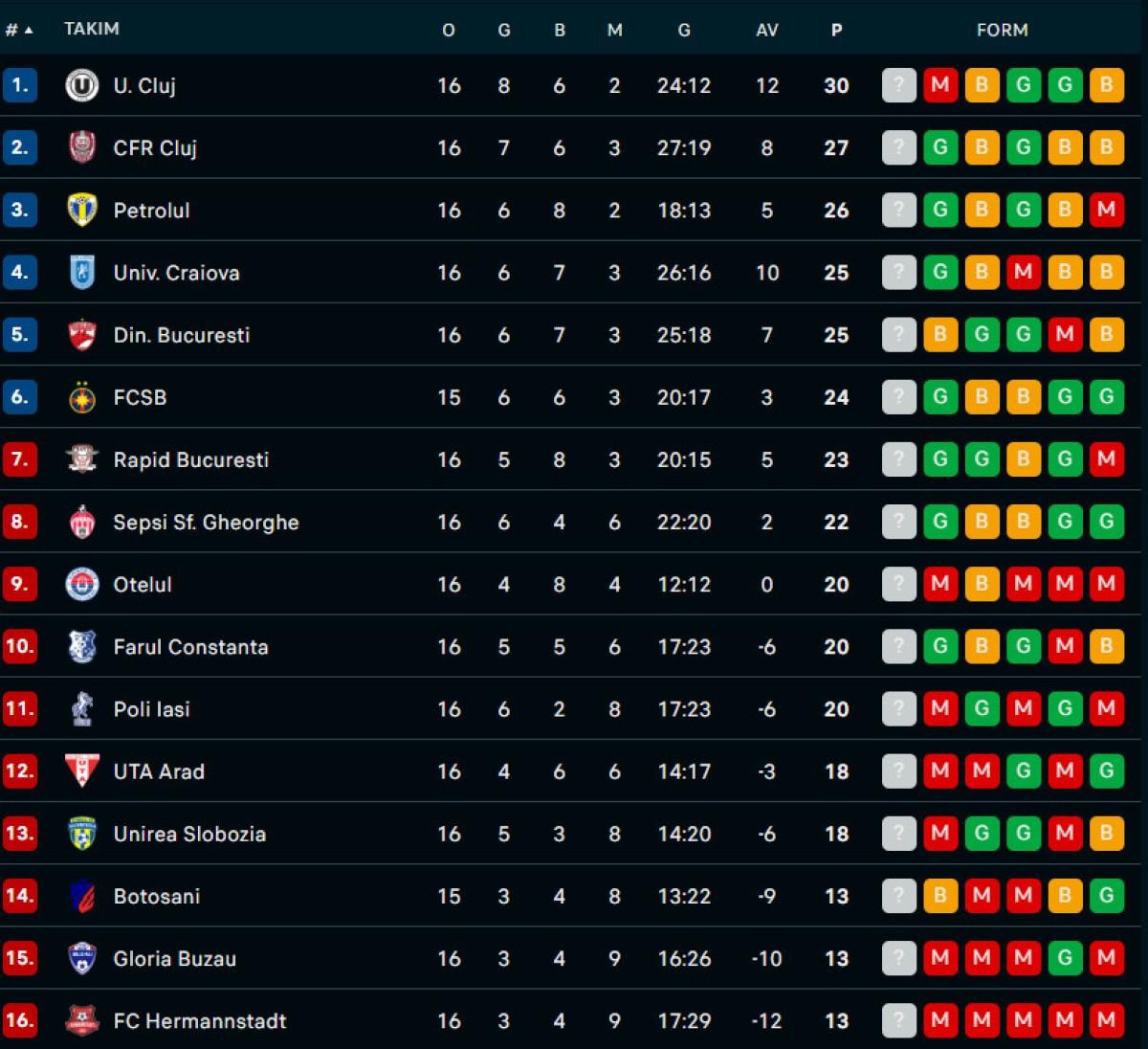Open the Sepsi Sf. Gheorghe team page
1148x1049 pixels.
(206, 523)
